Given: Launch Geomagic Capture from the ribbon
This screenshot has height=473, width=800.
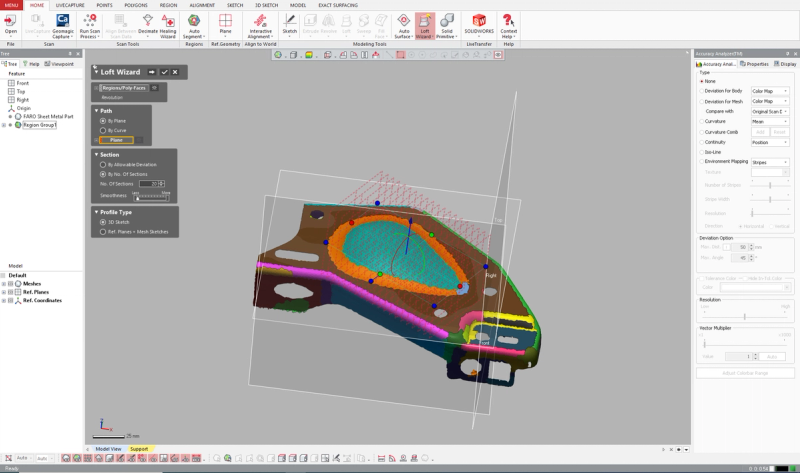Looking at the screenshot, I should coord(63,26).
